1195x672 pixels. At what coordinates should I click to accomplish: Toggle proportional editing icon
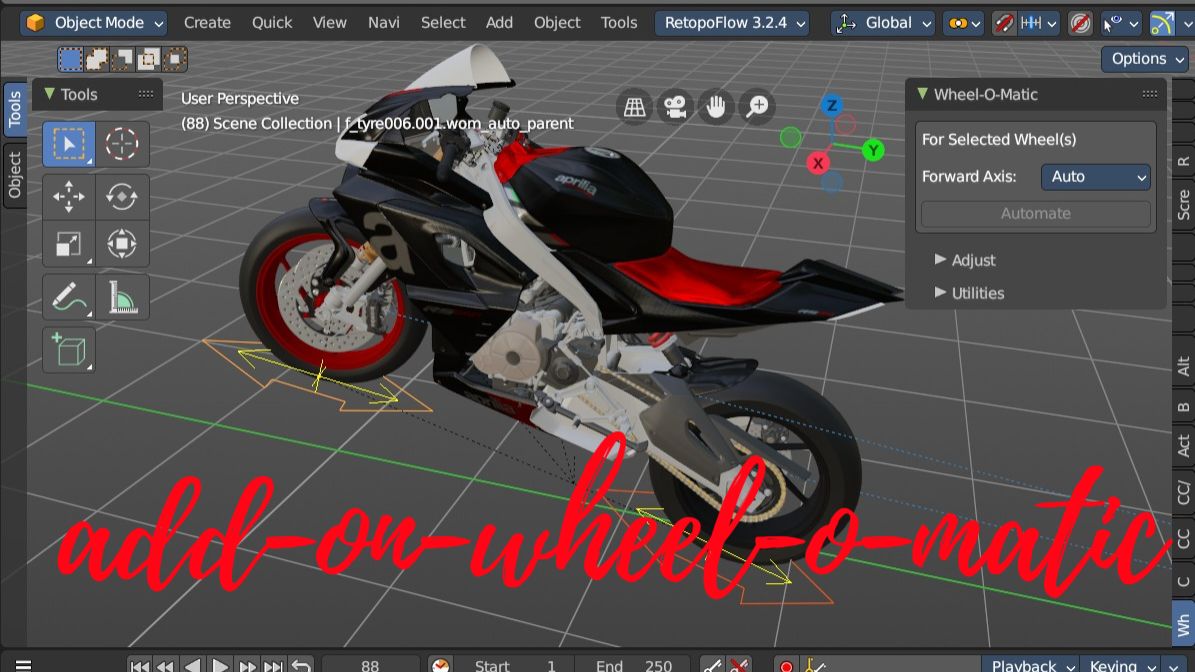point(1080,24)
